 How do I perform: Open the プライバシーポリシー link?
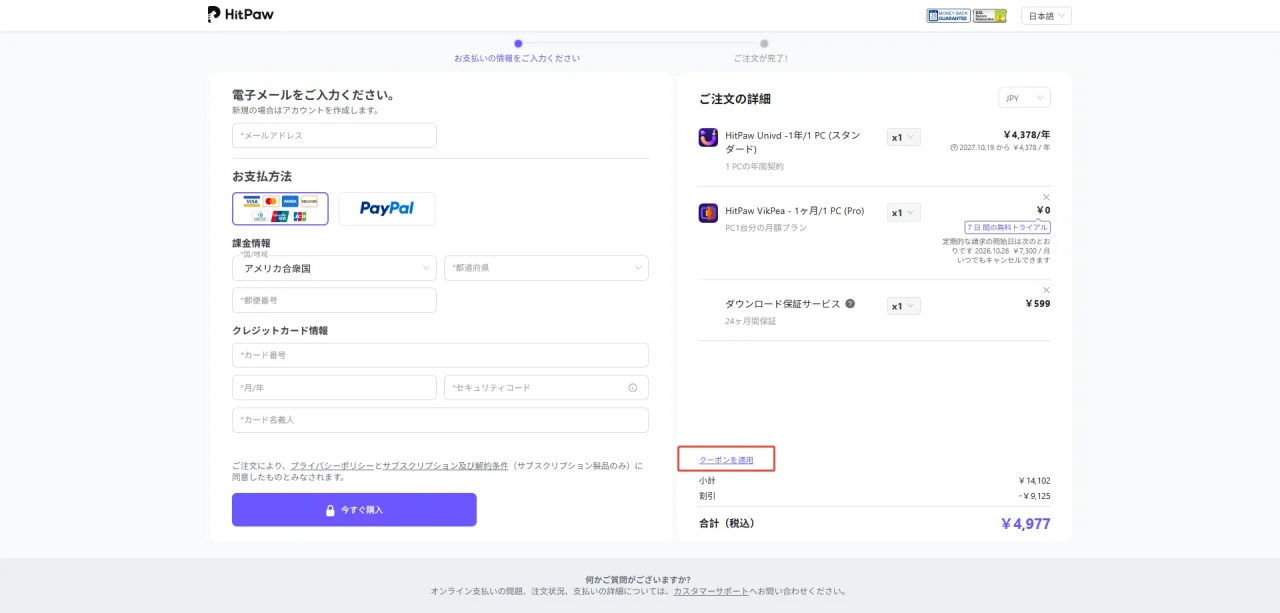click(332, 466)
